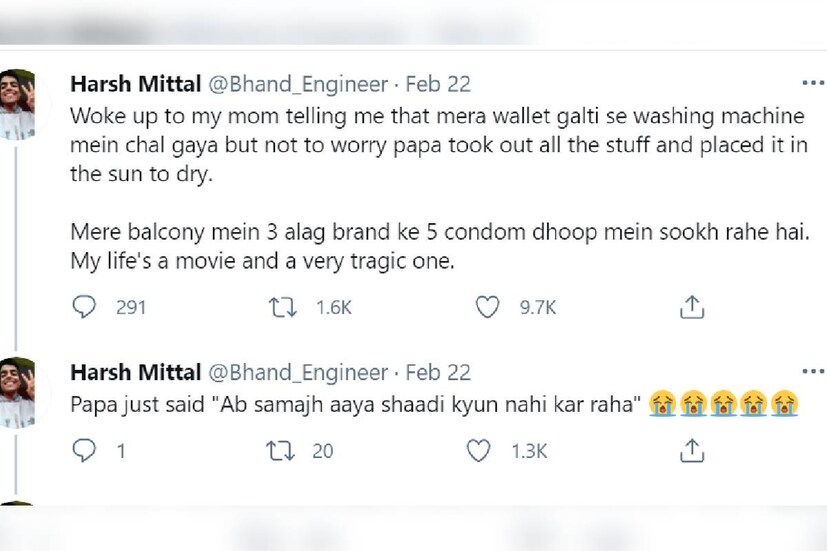Image resolution: width=827 pixels, height=551 pixels.
Task: Click the @Bhand_Engineer handle on the first tweet
Action: point(297,84)
